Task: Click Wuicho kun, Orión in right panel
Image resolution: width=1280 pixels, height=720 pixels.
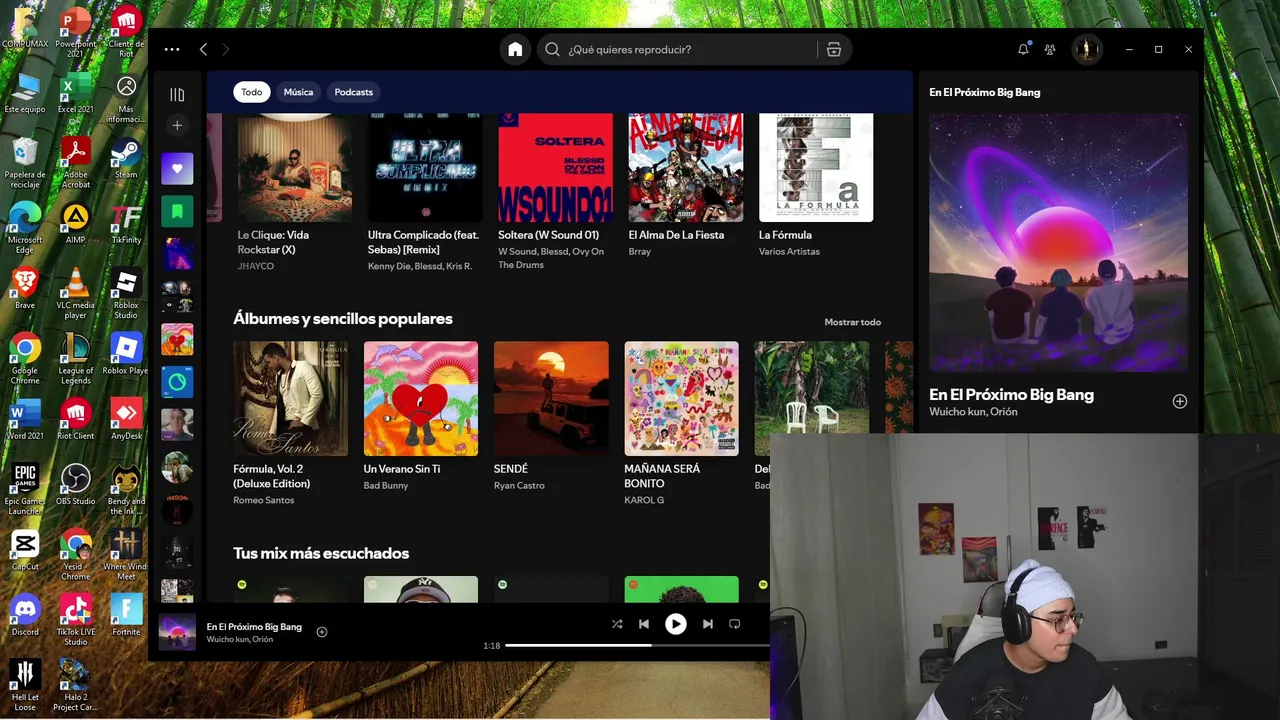Action: tap(973, 412)
